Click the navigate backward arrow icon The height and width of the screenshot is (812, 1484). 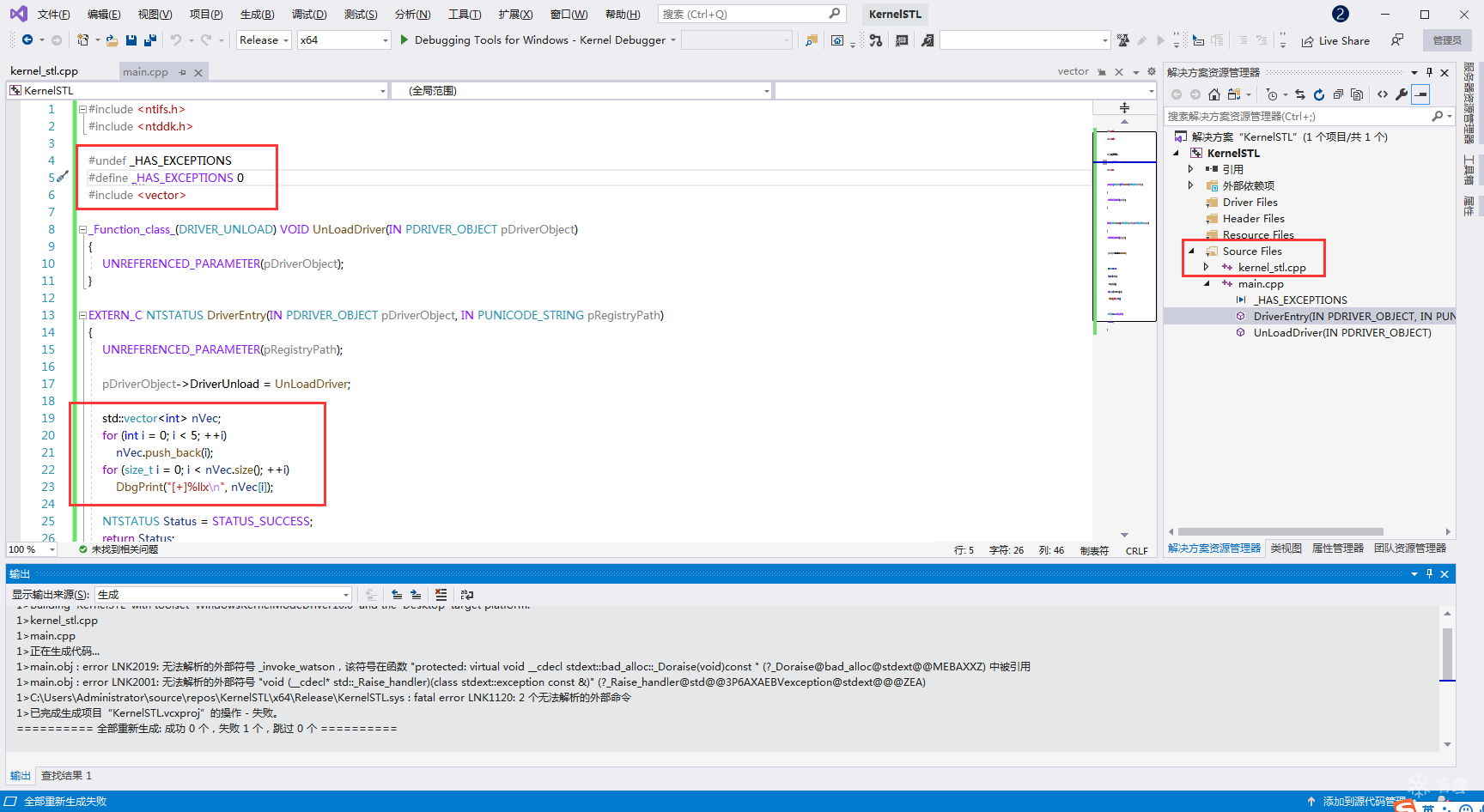coord(27,40)
